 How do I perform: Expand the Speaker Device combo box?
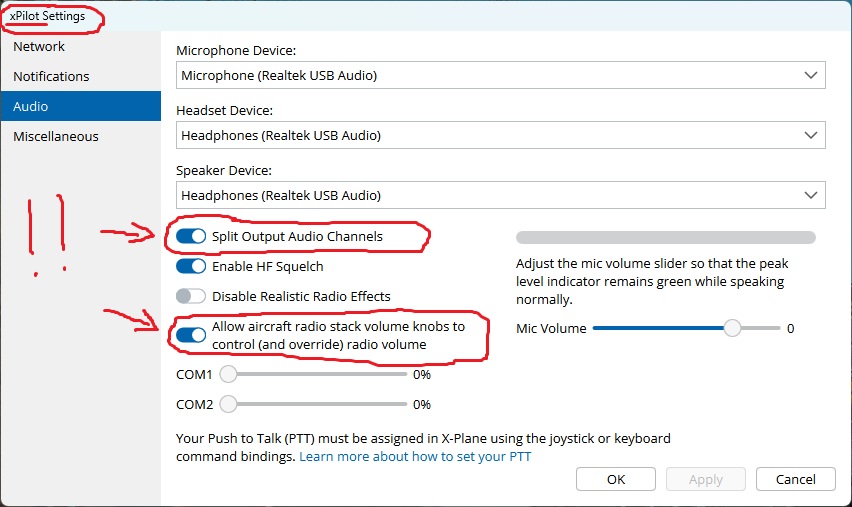click(x=500, y=195)
